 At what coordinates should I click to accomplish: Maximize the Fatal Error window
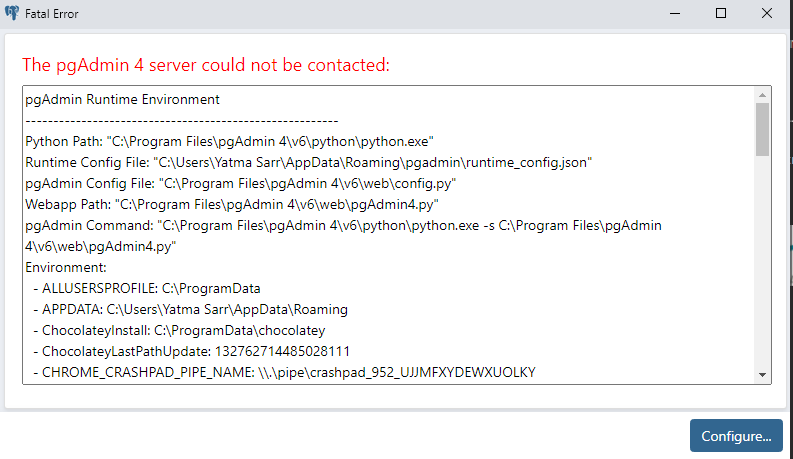coord(721,14)
